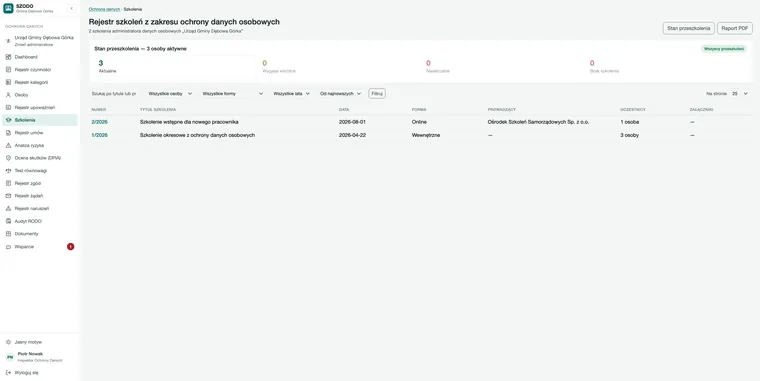Click the Tytuł szkolenia column header
Screen dimensions: 760x381
click(158, 110)
